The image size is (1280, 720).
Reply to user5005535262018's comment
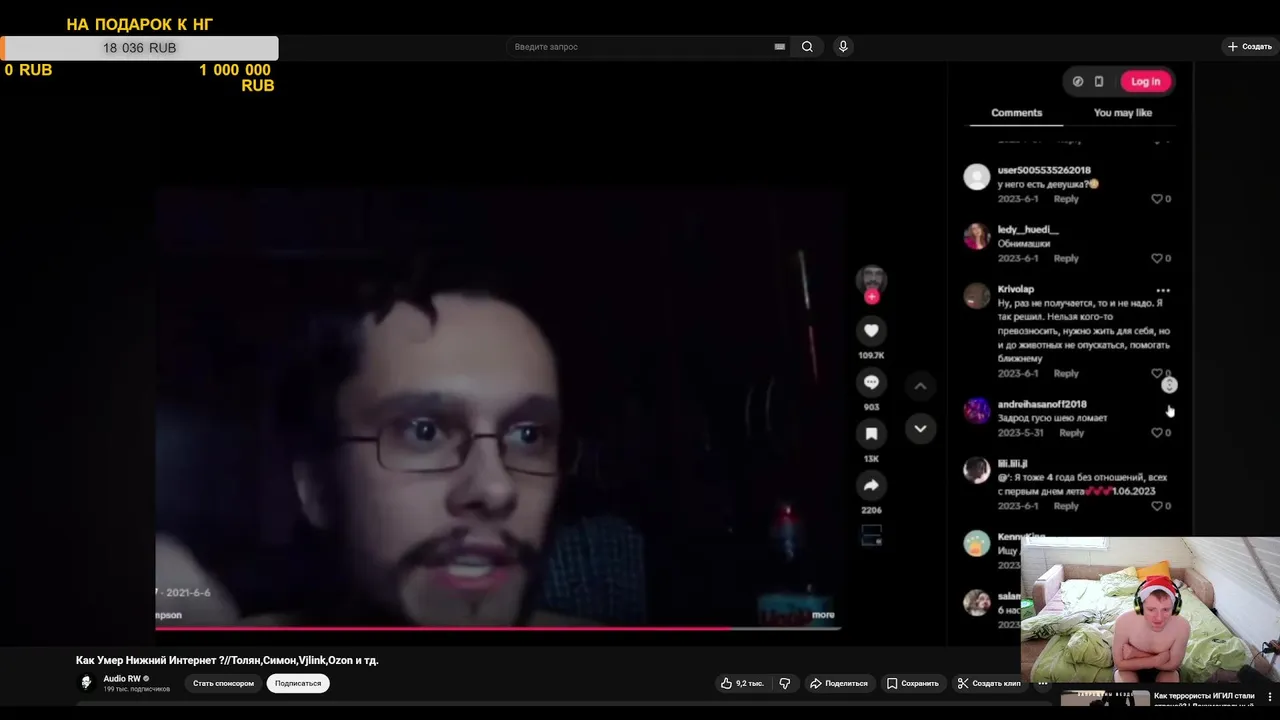tap(1066, 199)
